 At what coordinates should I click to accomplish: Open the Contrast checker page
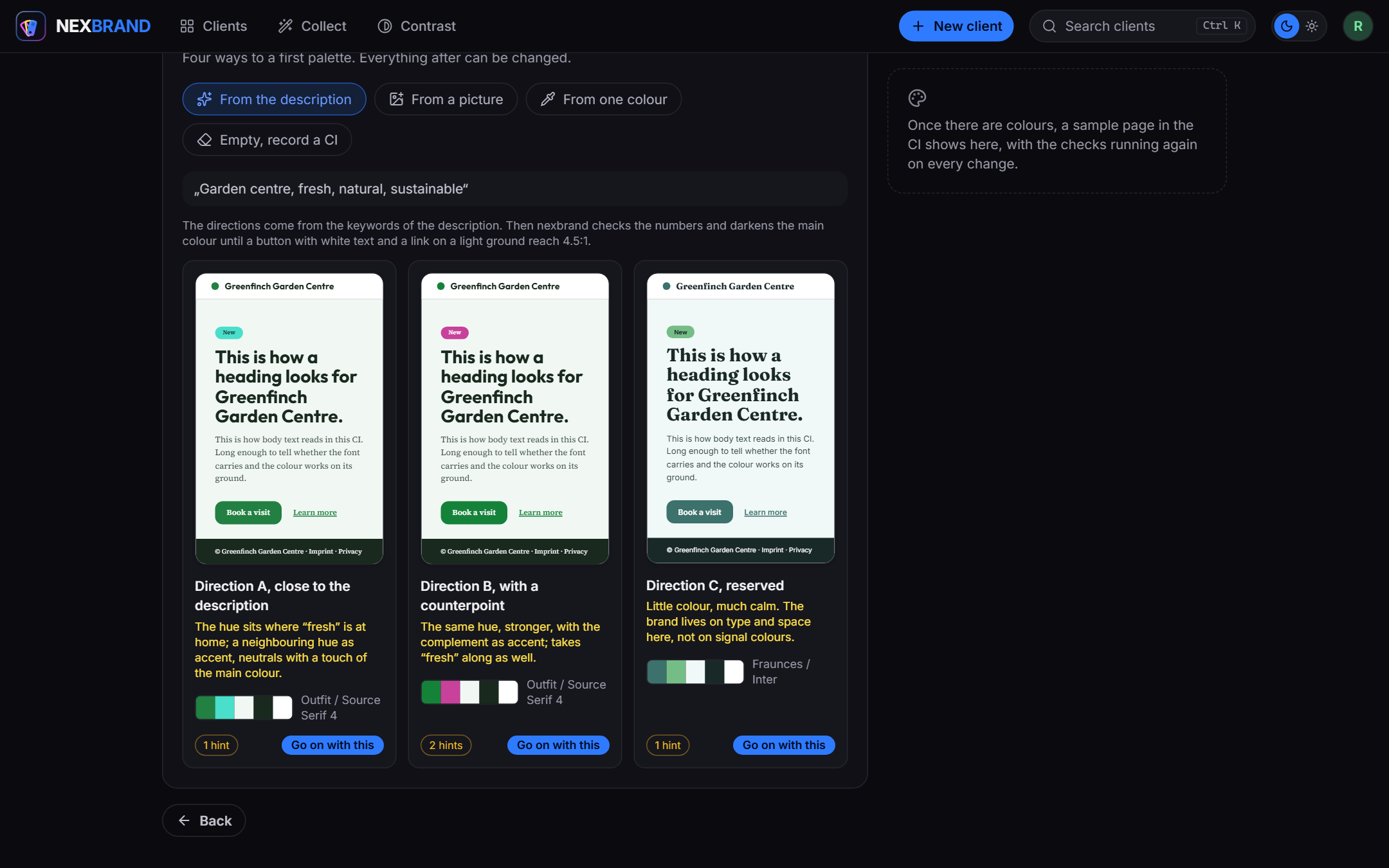click(x=417, y=26)
